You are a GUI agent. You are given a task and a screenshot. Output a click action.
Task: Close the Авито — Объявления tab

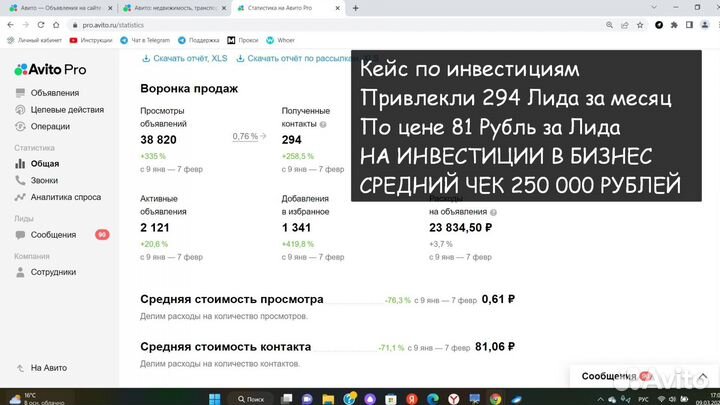110,8
